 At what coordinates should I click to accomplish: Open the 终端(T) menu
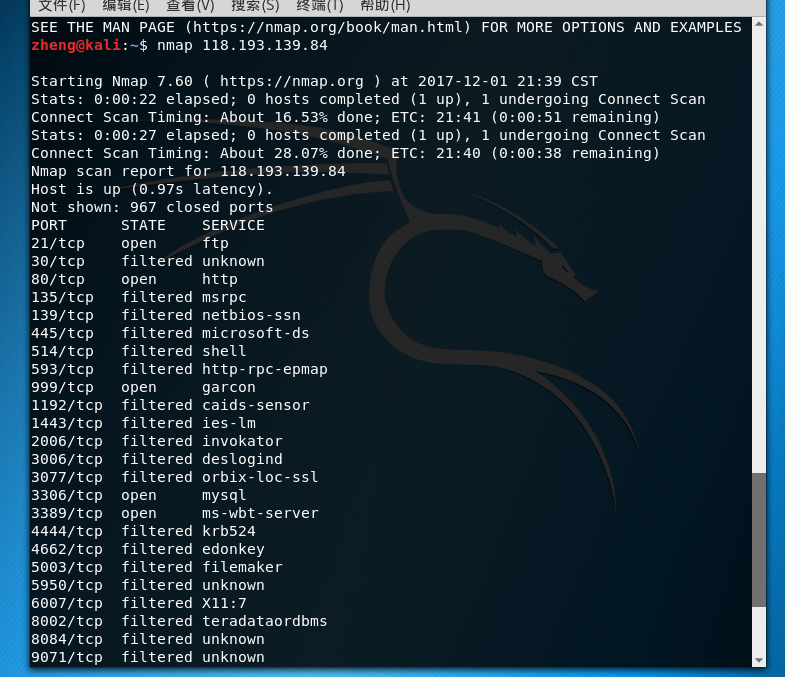(x=320, y=6)
